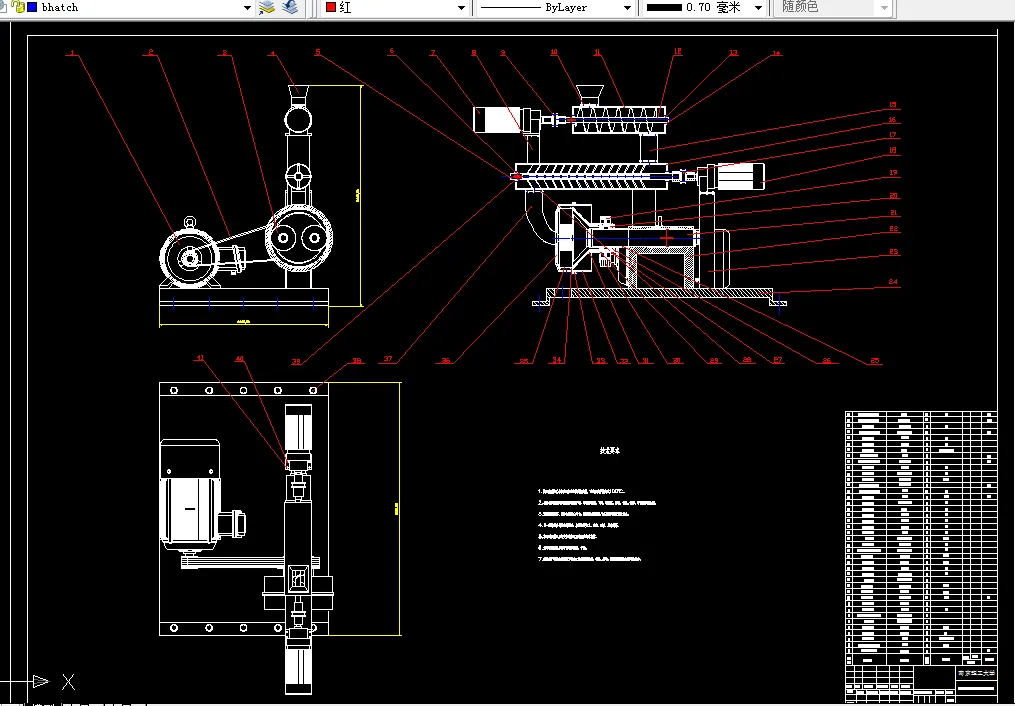Screen dimensions: 1015x706
Task: Click the yellow layer lock icon
Action: click(x=18, y=7)
